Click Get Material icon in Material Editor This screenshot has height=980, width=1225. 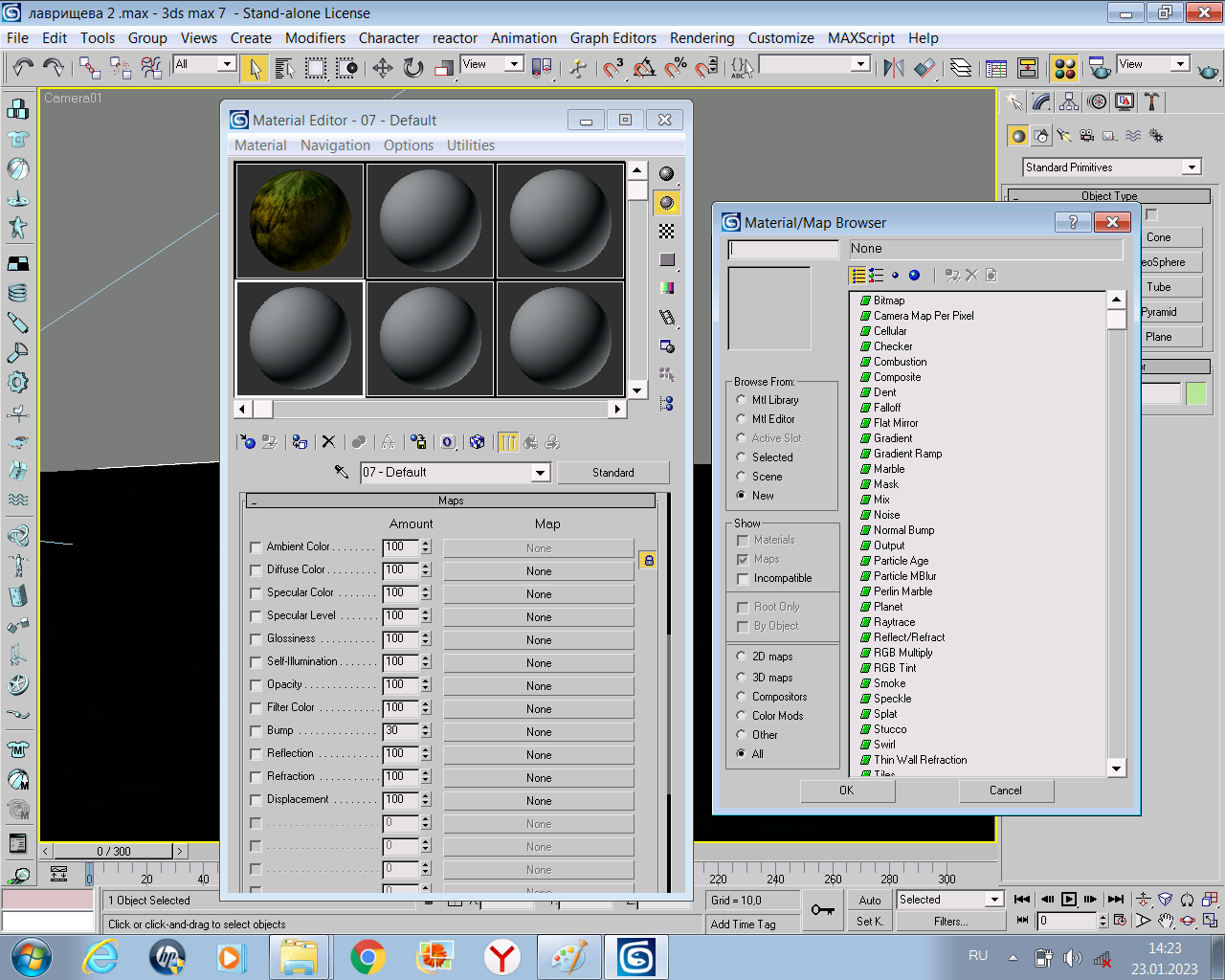click(x=248, y=442)
